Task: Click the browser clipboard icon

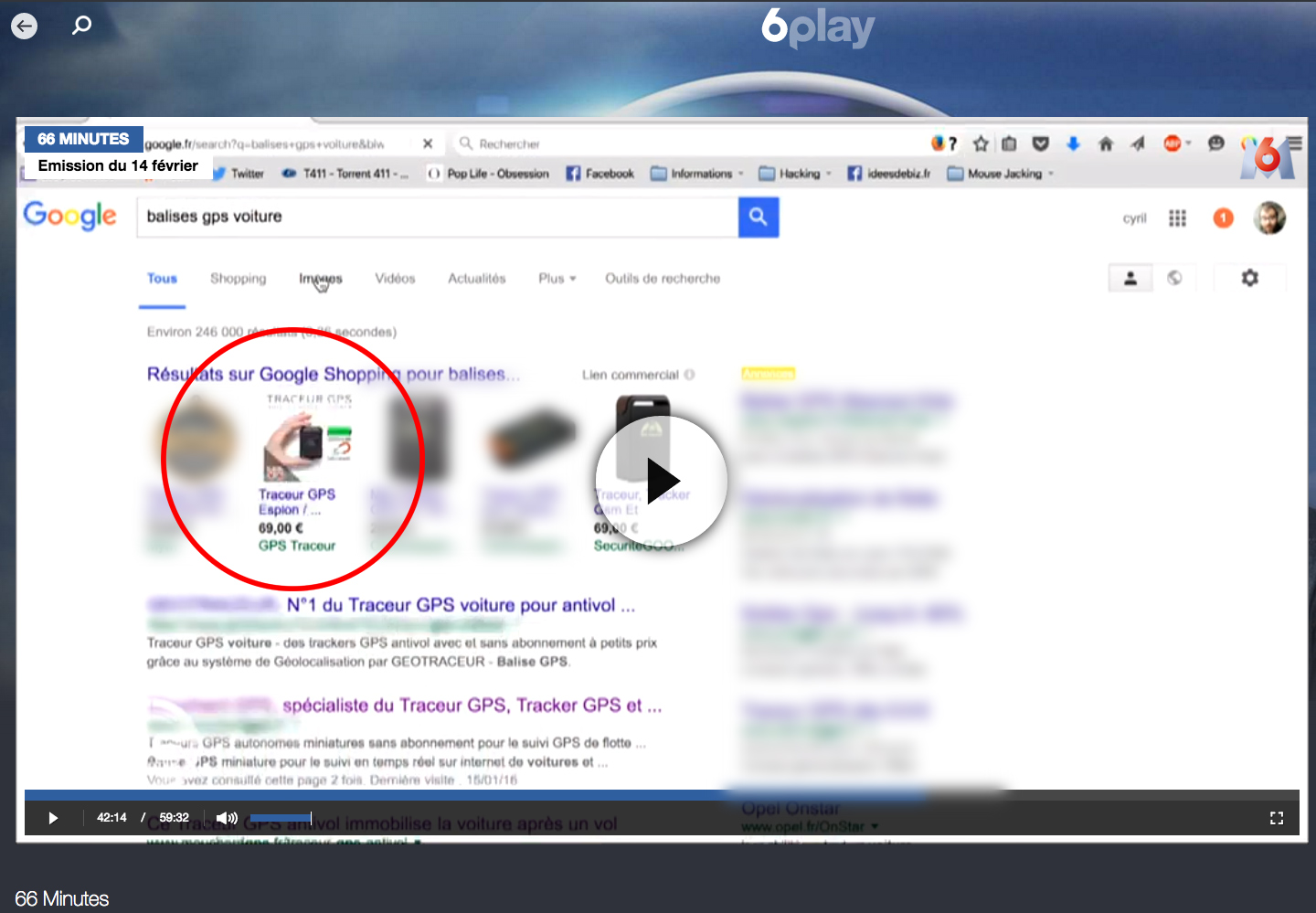Action: point(1009,143)
